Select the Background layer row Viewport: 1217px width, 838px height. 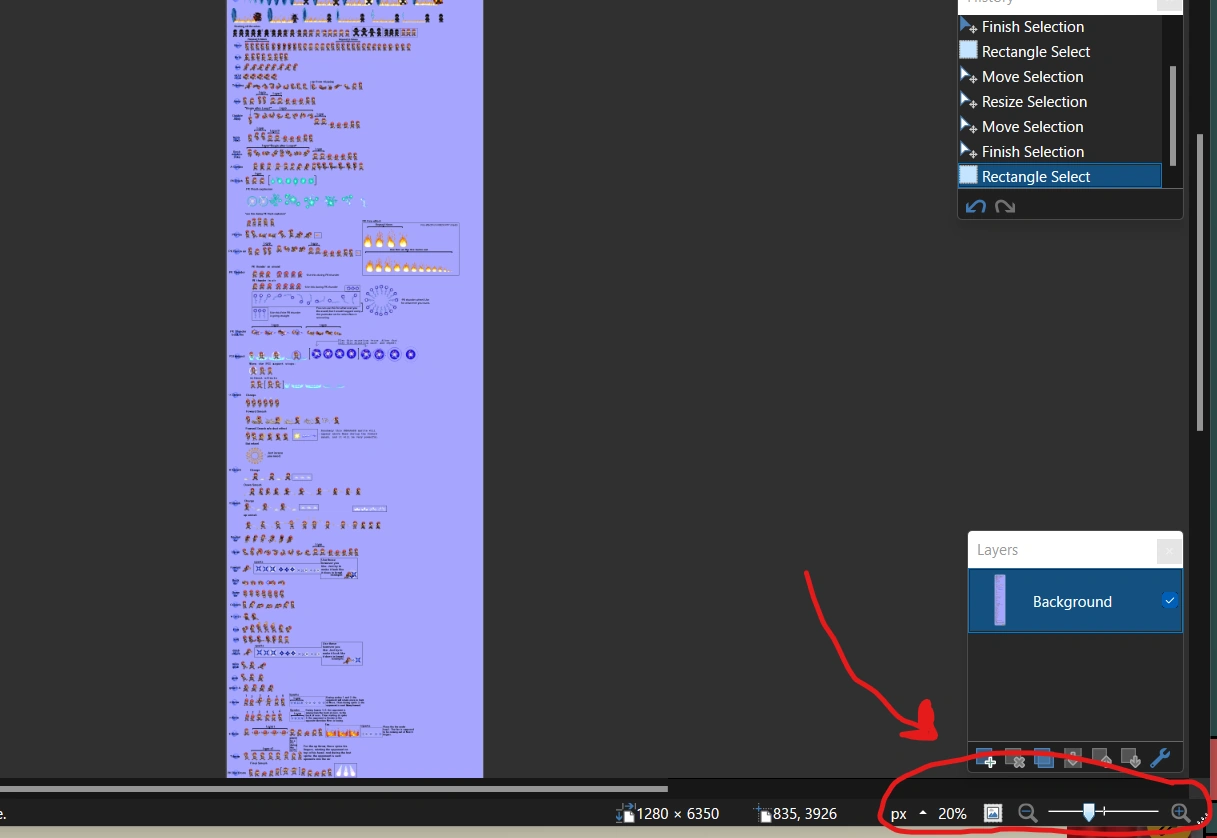click(x=1075, y=601)
